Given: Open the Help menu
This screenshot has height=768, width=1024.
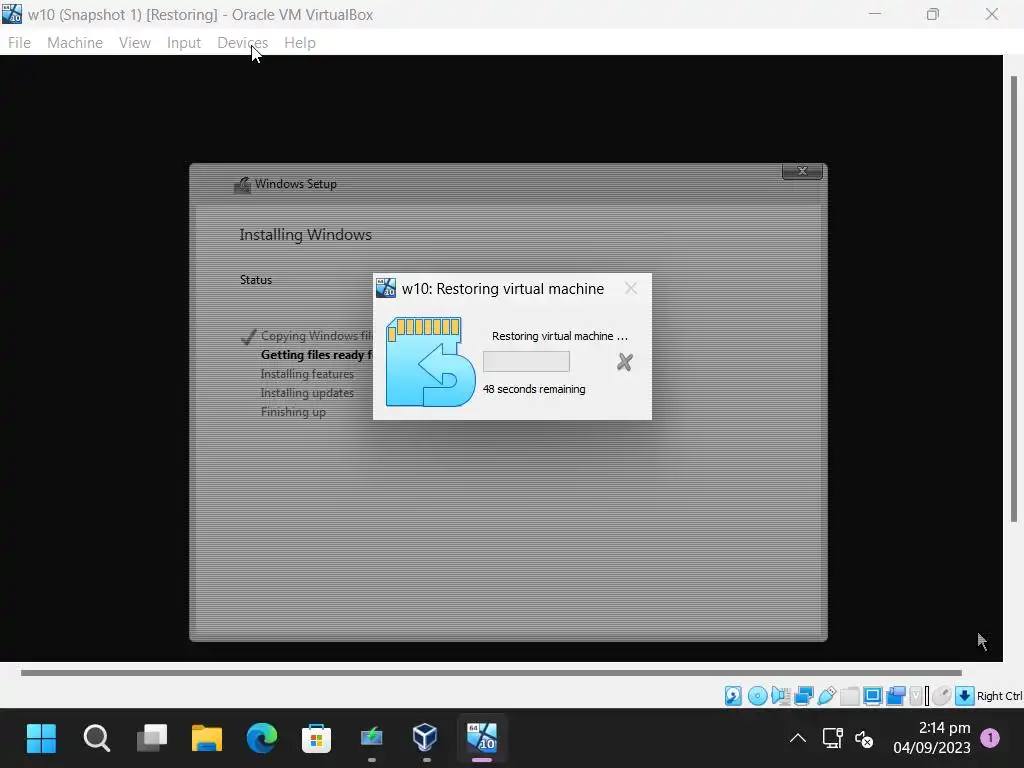Looking at the screenshot, I should (300, 42).
